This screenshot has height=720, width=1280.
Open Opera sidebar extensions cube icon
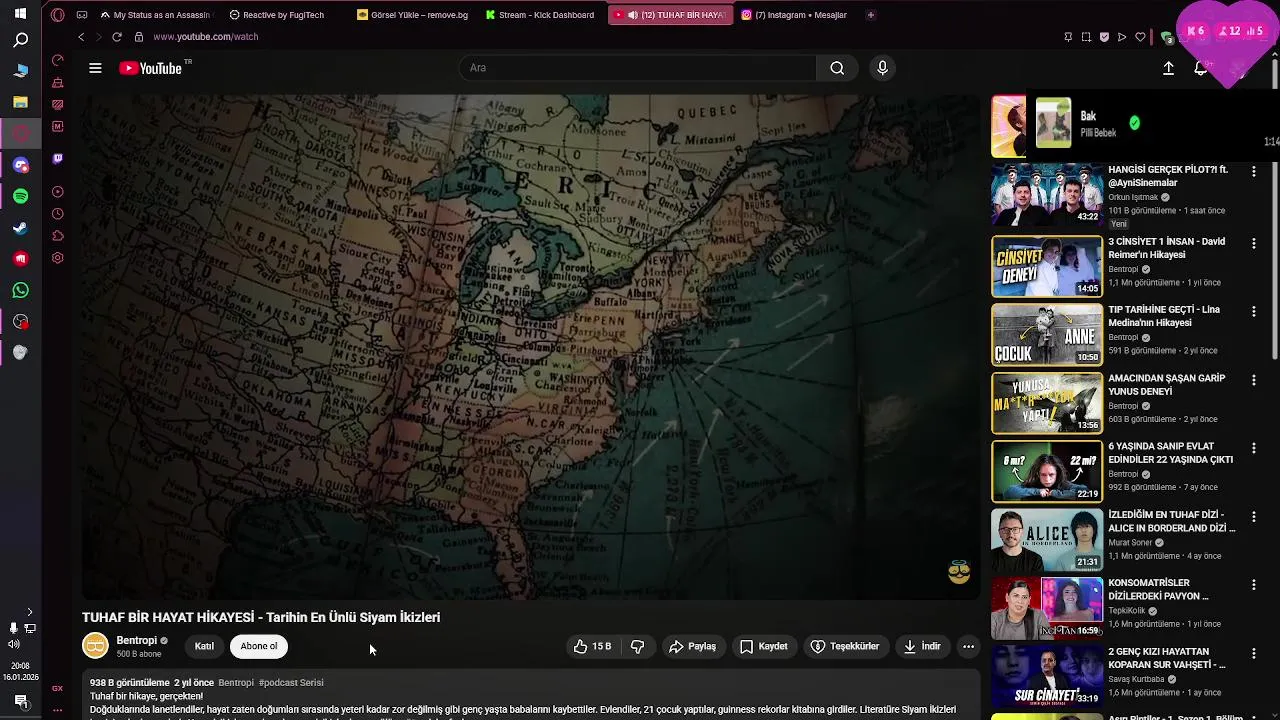click(x=57, y=236)
